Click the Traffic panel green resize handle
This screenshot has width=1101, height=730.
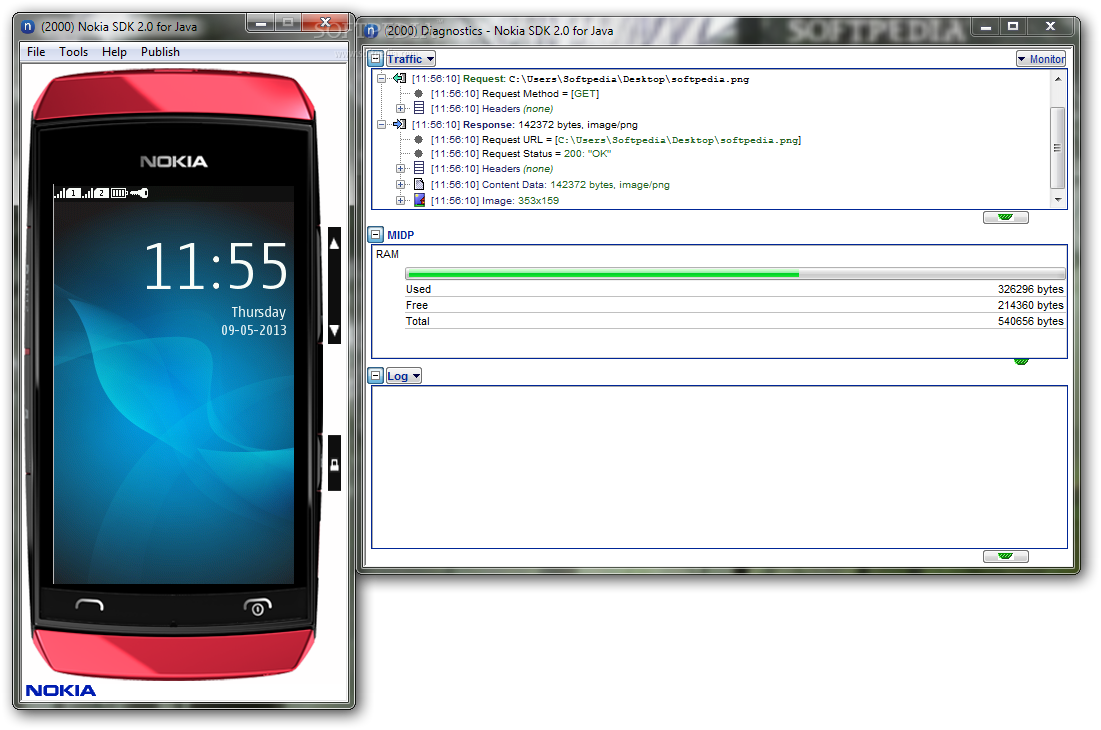[1006, 218]
